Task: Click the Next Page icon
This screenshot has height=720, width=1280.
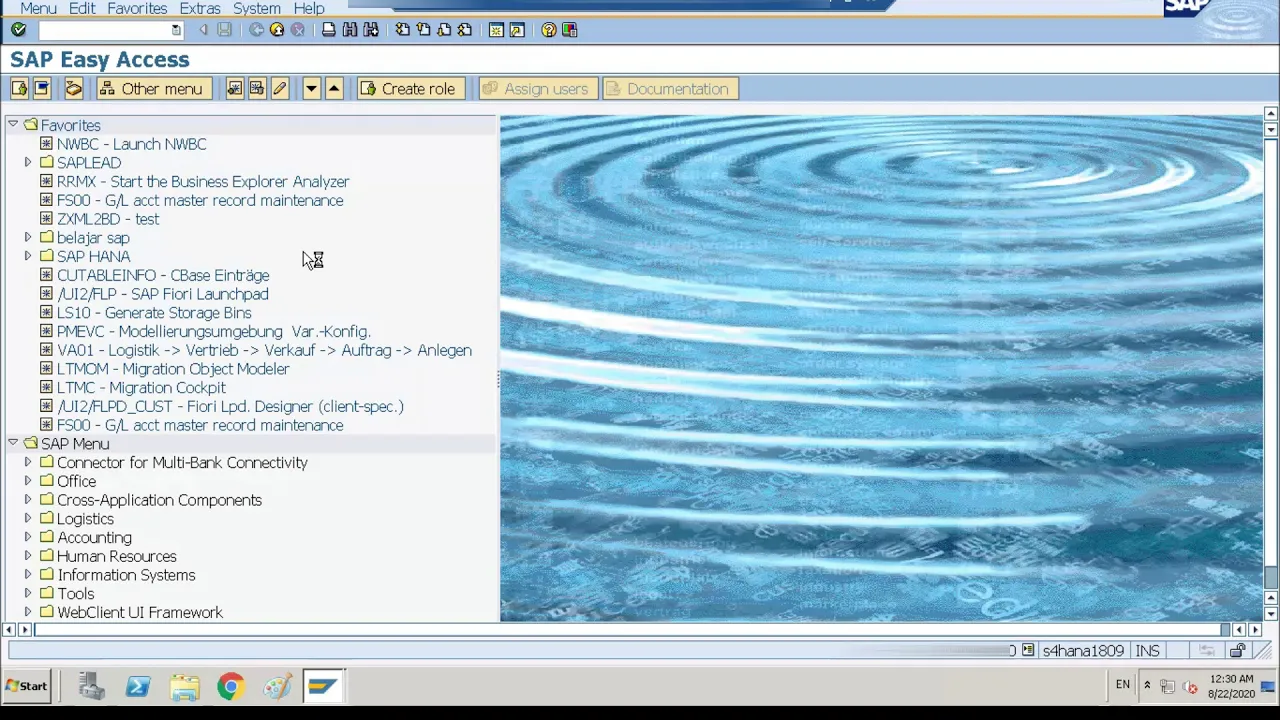Action: click(444, 30)
